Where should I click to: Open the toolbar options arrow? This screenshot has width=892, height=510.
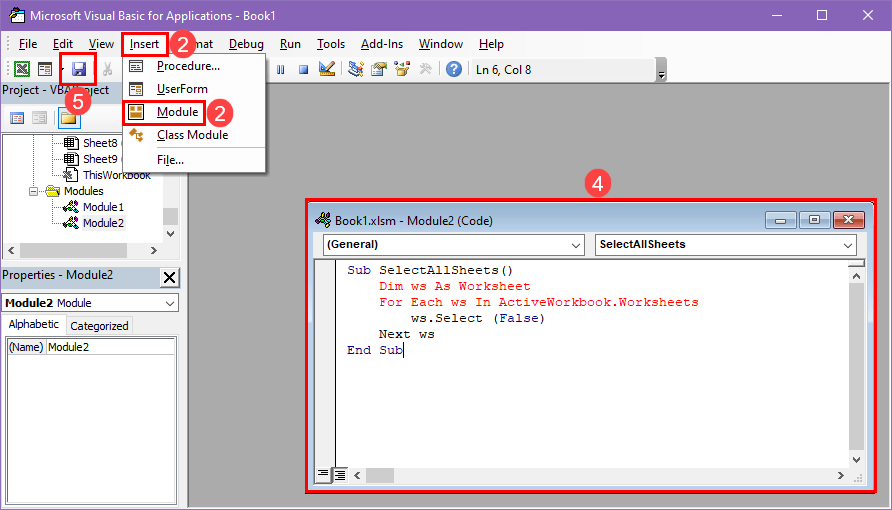[661, 71]
